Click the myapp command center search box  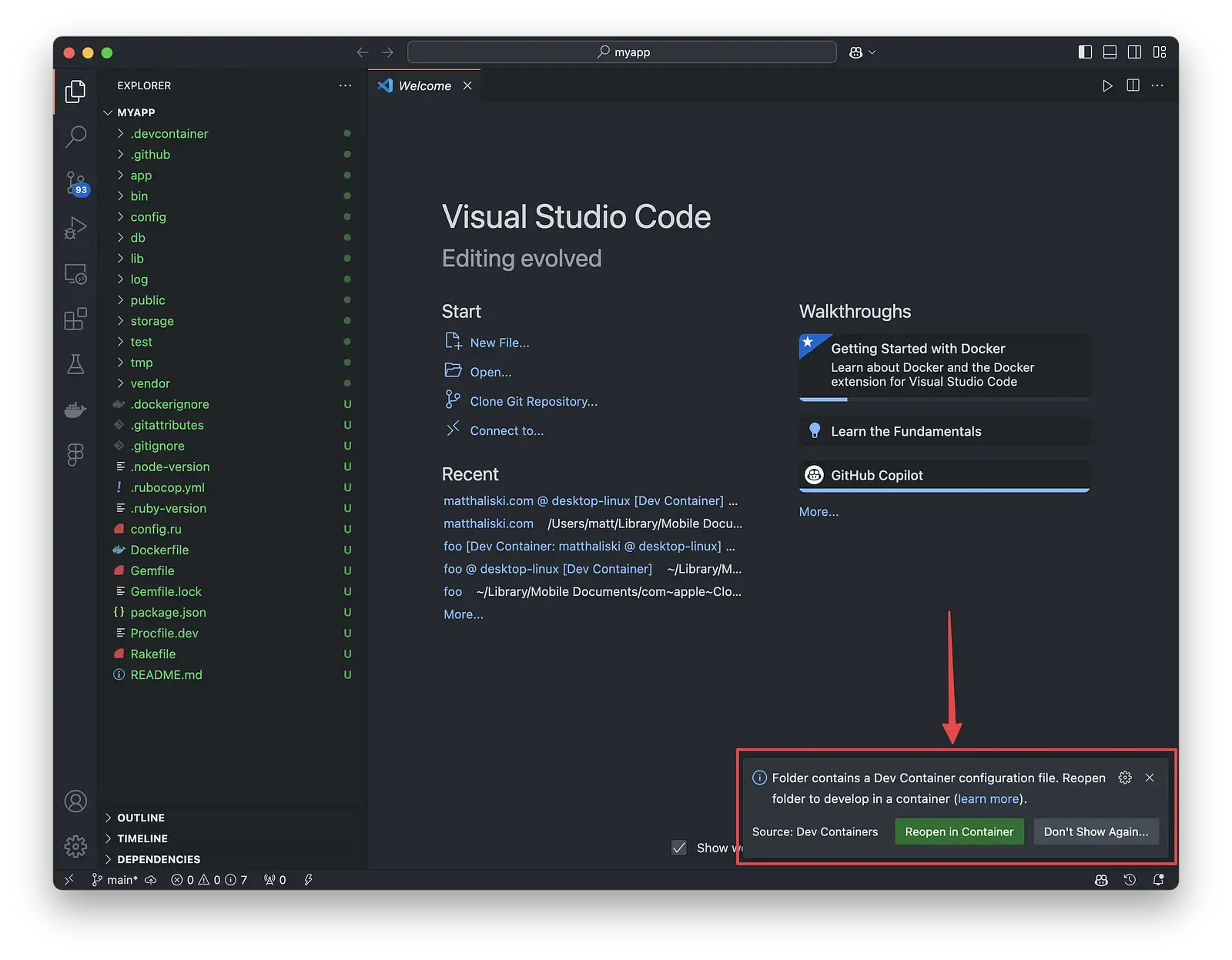click(622, 52)
